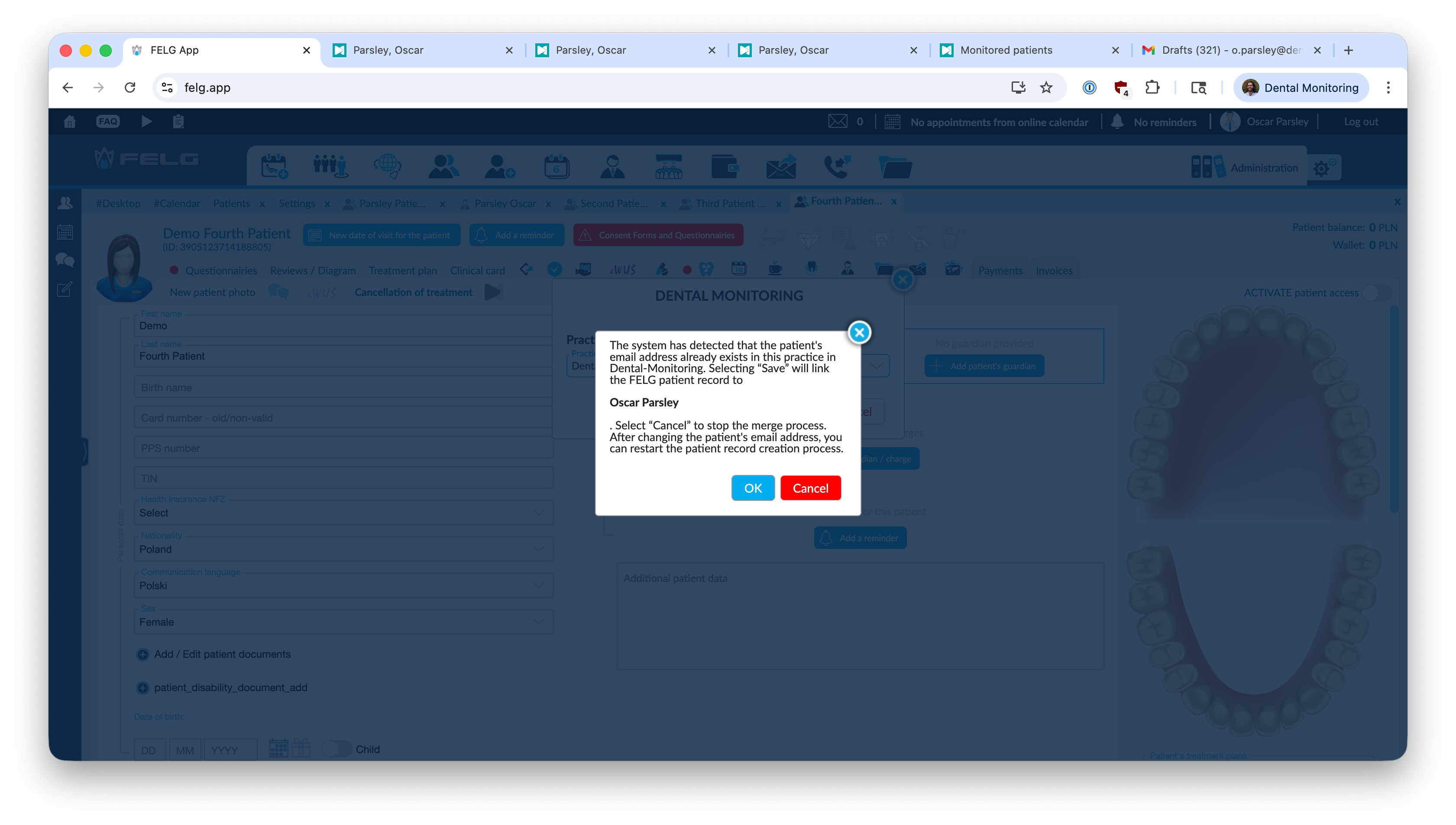Click the Birth name input field
1456x825 pixels.
343,387
